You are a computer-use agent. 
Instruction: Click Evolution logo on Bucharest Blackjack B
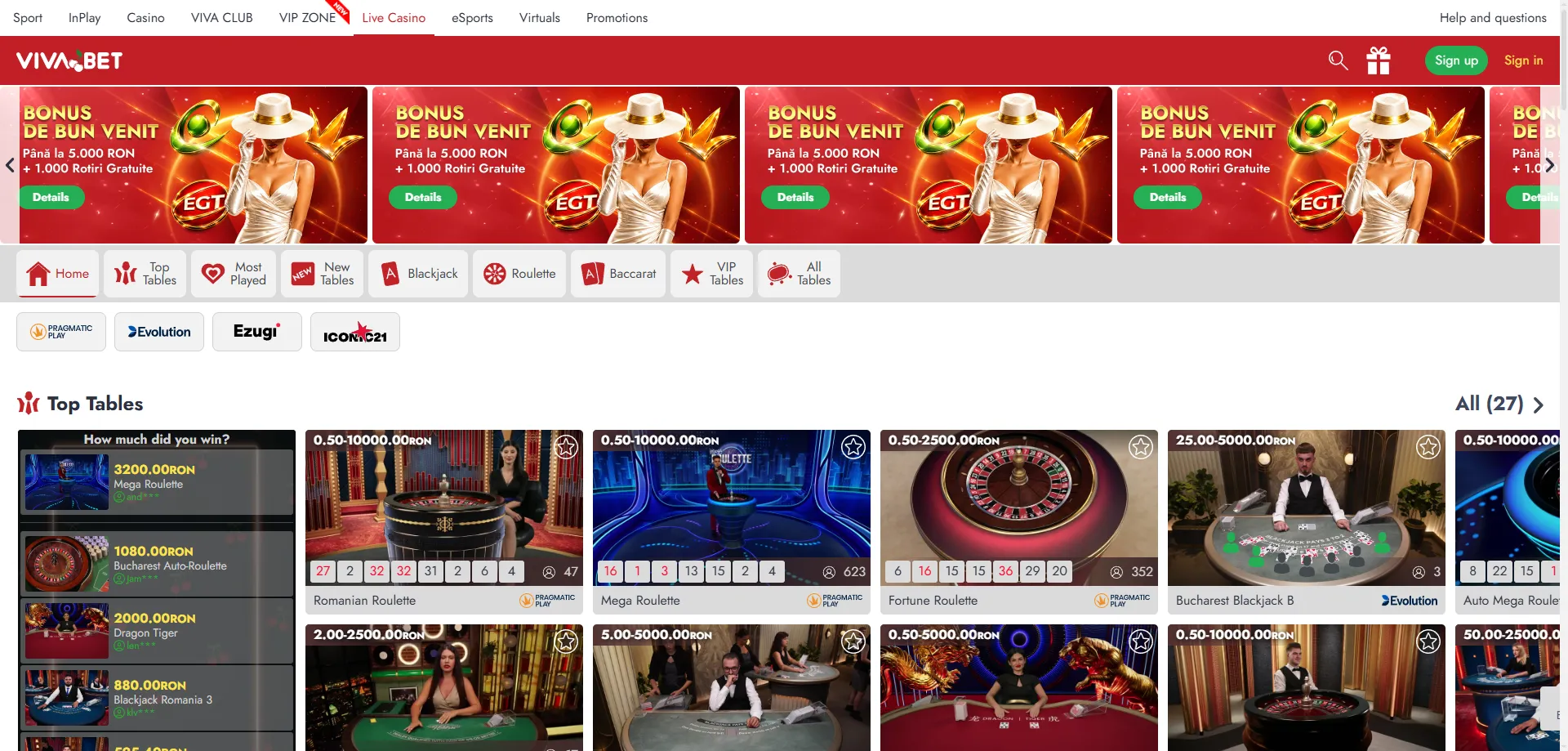pos(1410,601)
